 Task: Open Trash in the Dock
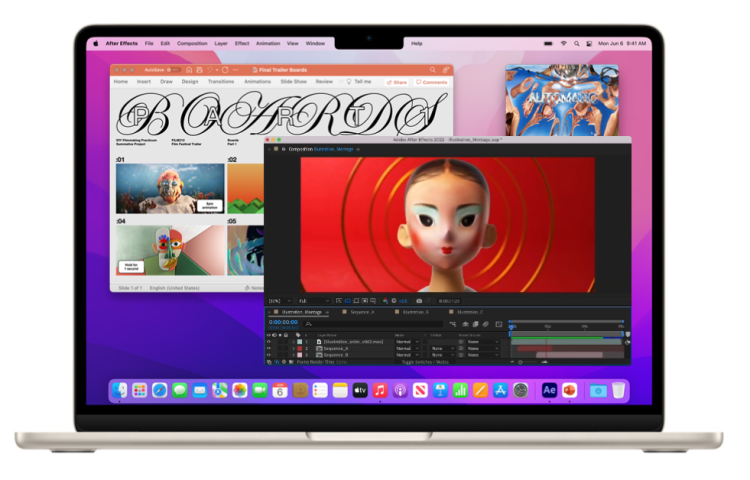pyautogui.click(x=619, y=390)
